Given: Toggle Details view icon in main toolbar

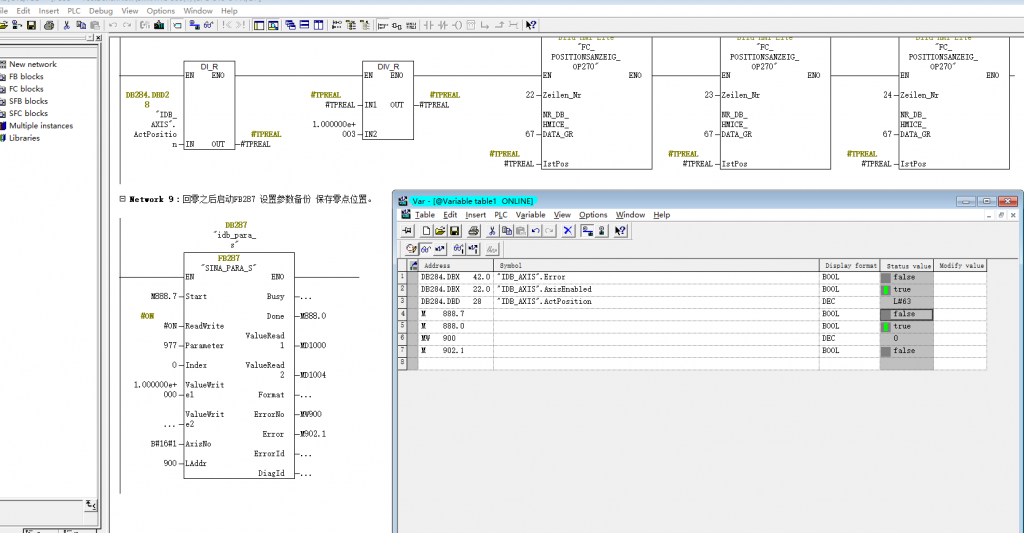Looking at the screenshot, I should [x=273, y=25].
